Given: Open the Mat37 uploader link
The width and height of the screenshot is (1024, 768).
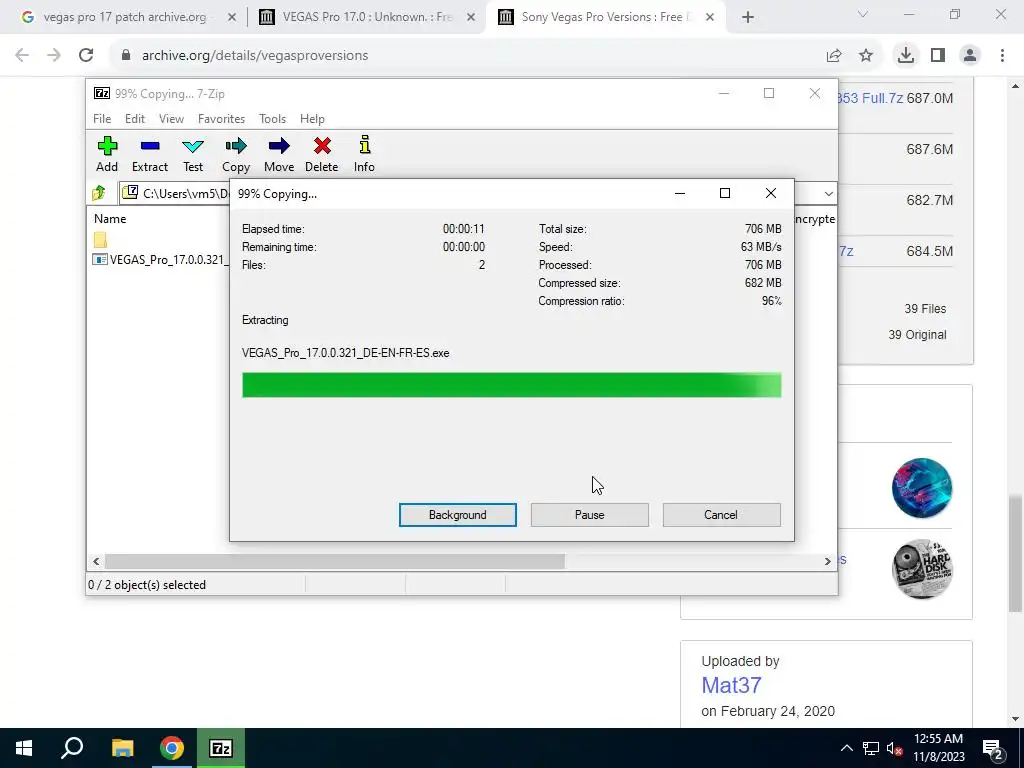Looking at the screenshot, I should [731, 685].
